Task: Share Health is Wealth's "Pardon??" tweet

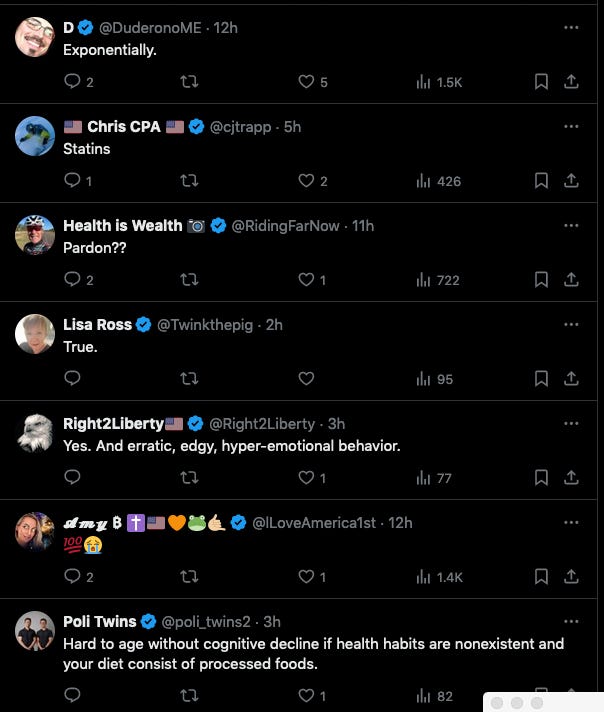Action: (x=571, y=280)
